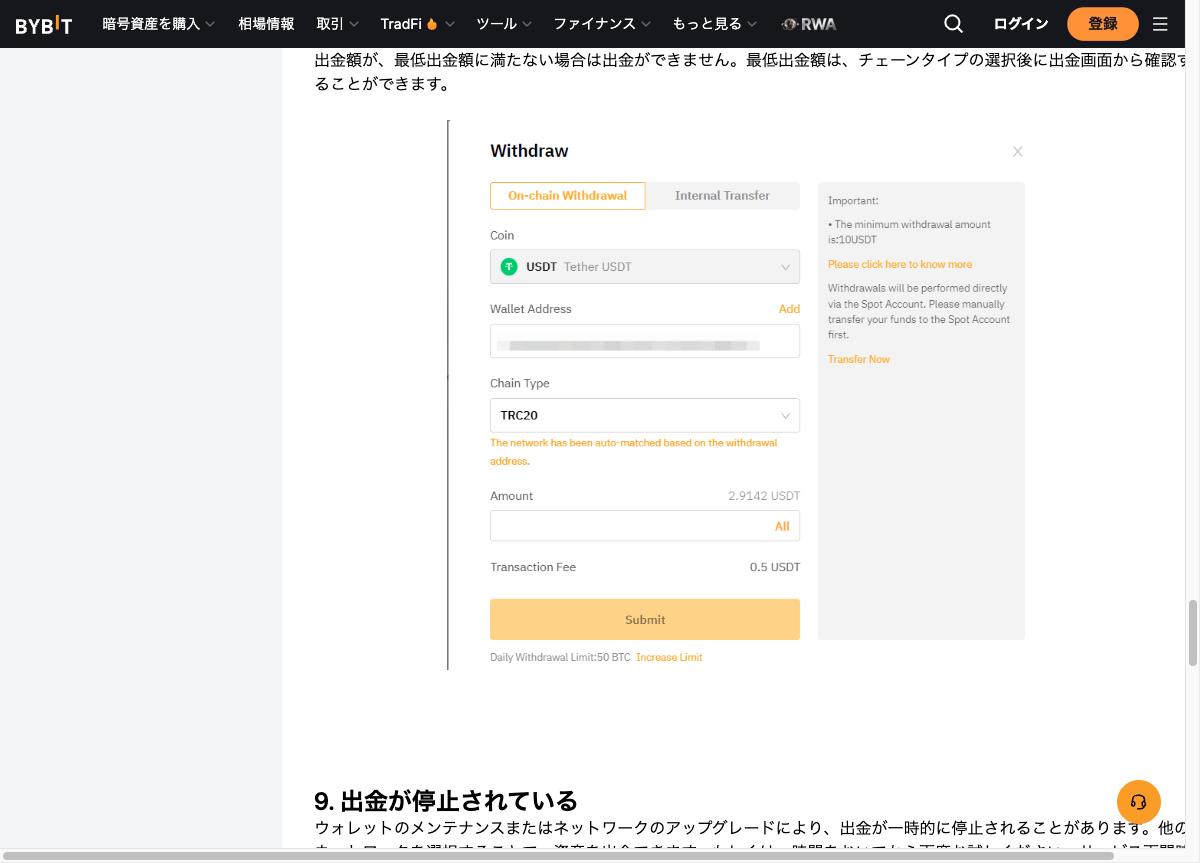Open the search magnifier icon
1200x863 pixels.
(954, 24)
